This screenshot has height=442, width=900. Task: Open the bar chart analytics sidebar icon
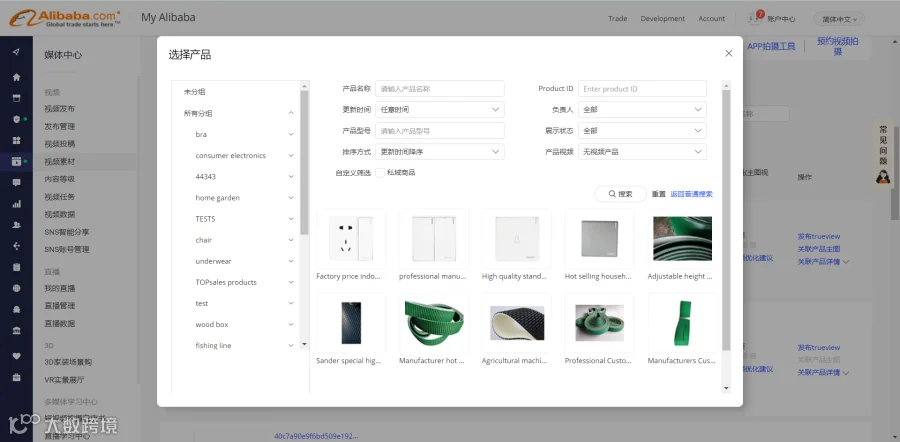coord(17,204)
